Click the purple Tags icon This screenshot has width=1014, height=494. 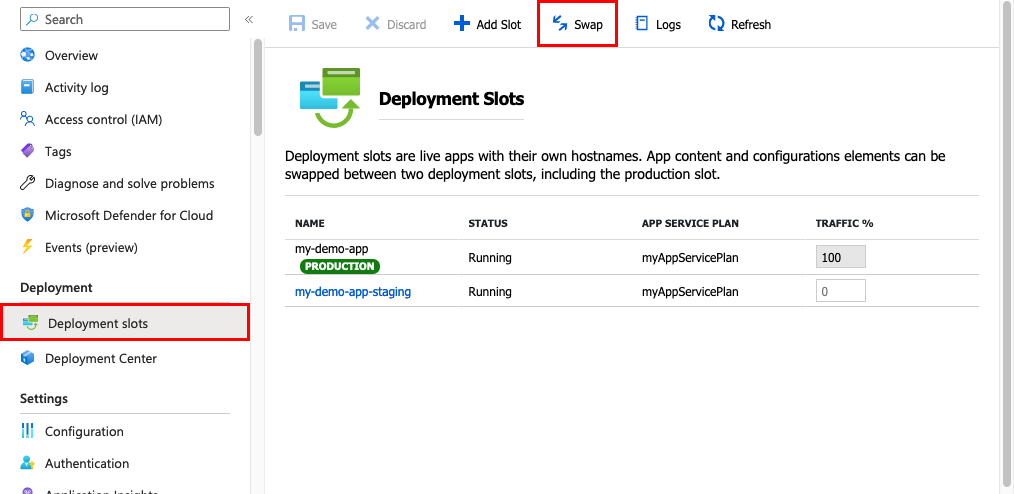click(28, 151)
